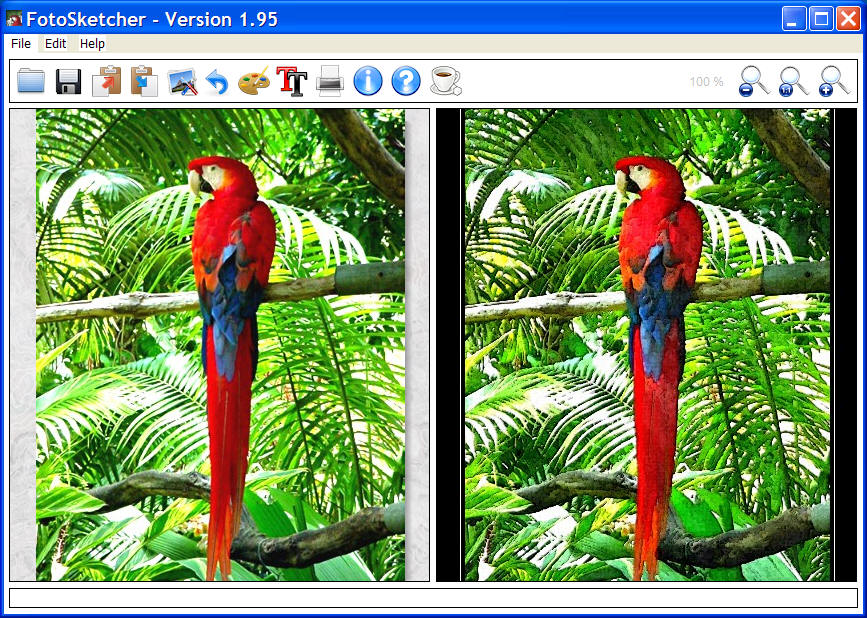The image size is (867, 618).
Task: Click the empty status bar field
Action: pyautogui.click(x=434, y=599)
